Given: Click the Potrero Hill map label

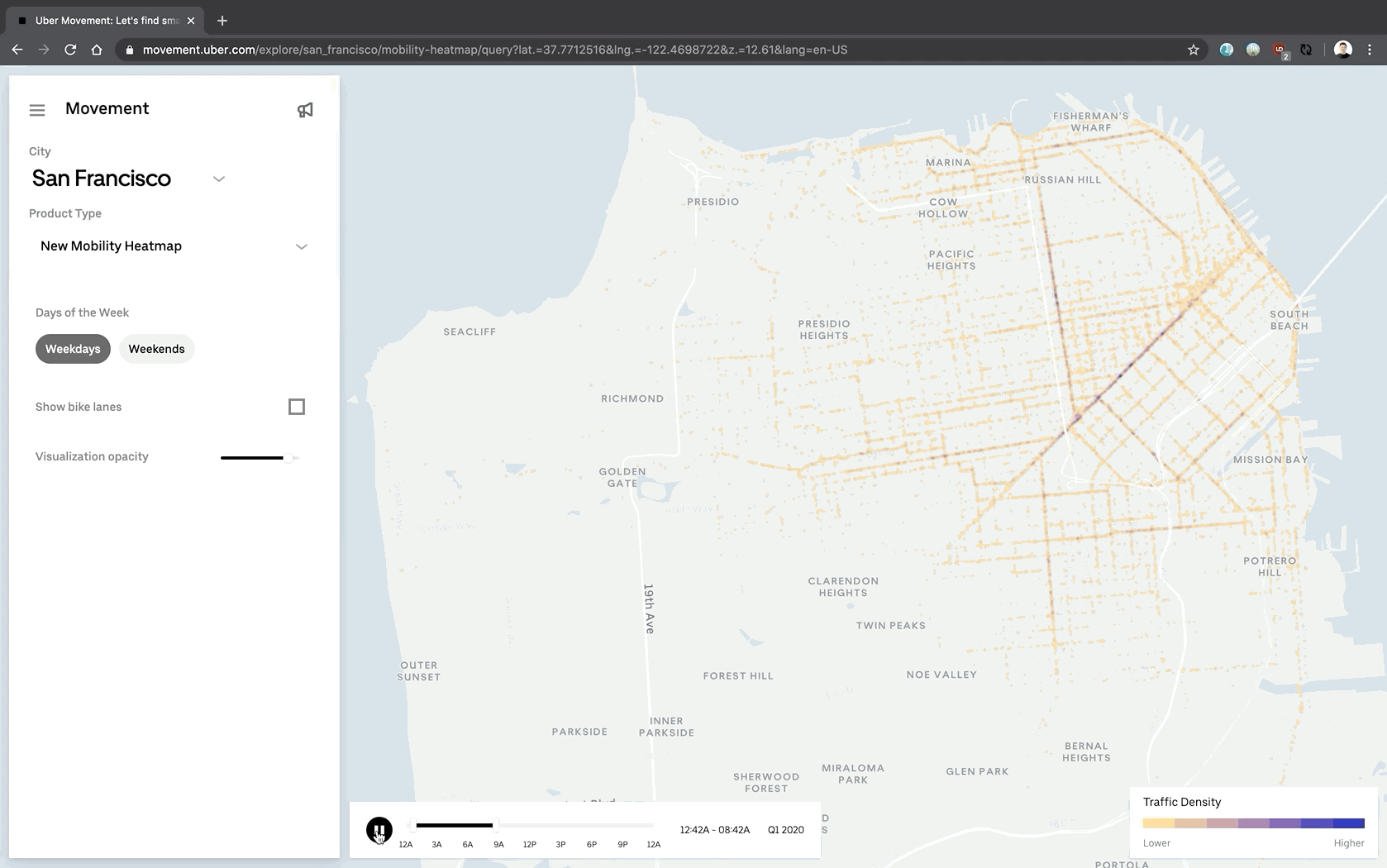Looking at the screenshot, I should point(1270,566).
